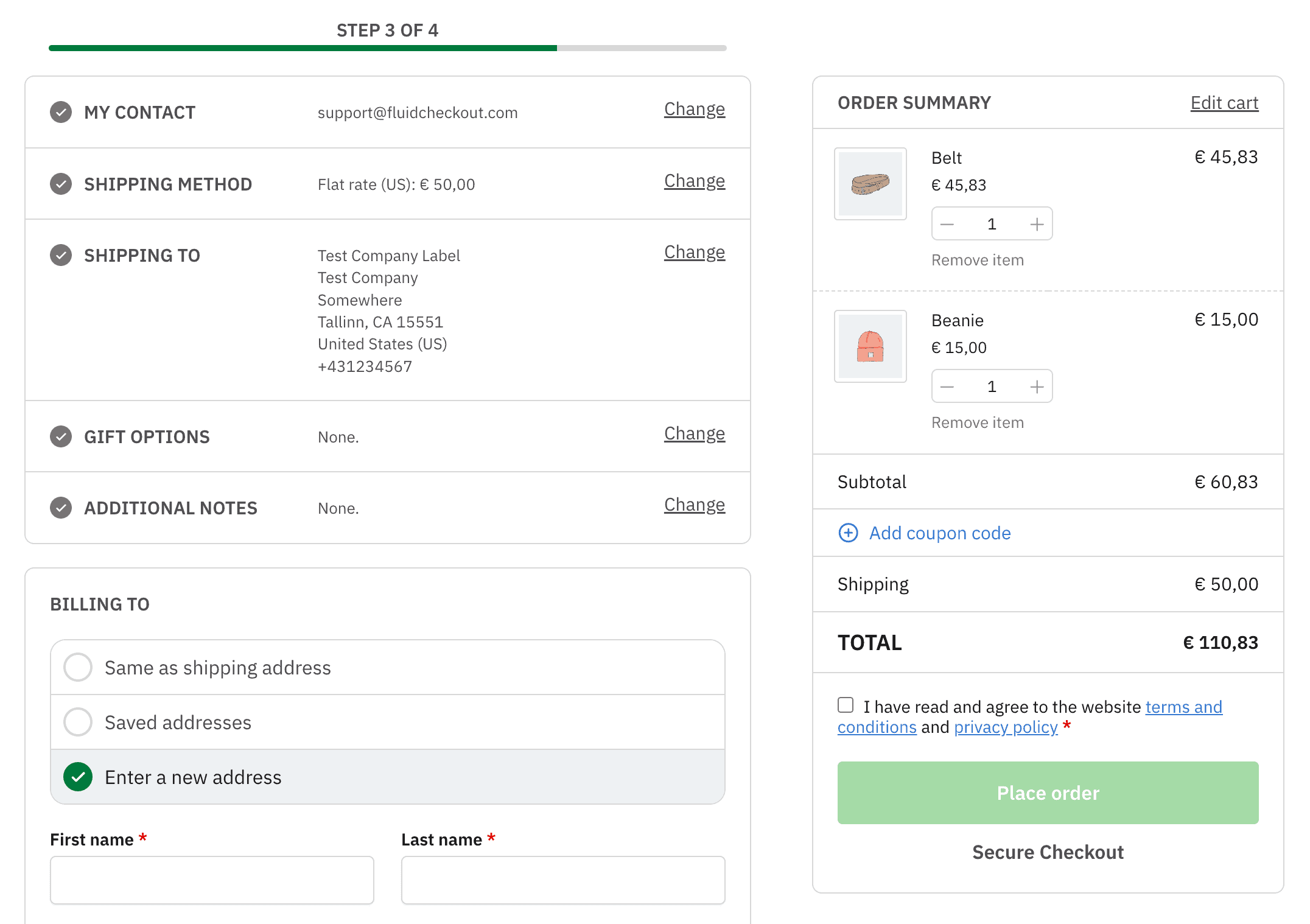Click the Shipping Method checkmark icon
The width and height of the screenshot is (1310, 924).
coord(61,184)
